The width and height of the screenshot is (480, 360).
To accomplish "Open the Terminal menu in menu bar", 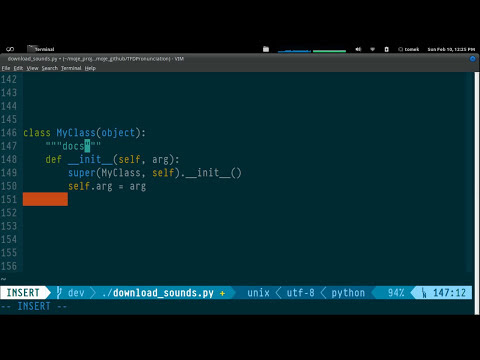I will click(71, 68).
